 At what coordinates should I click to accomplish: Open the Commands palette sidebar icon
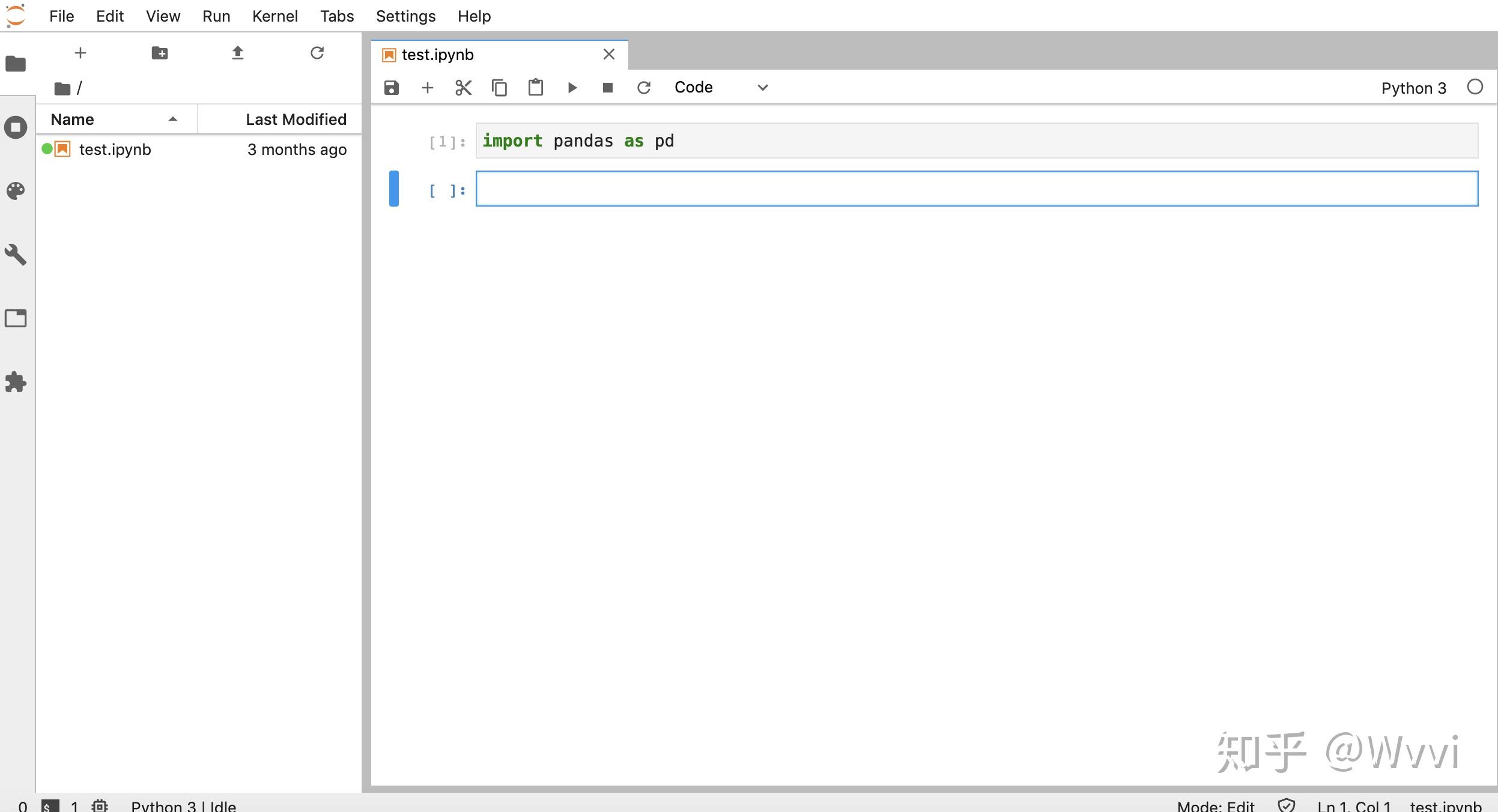(16, 191)
